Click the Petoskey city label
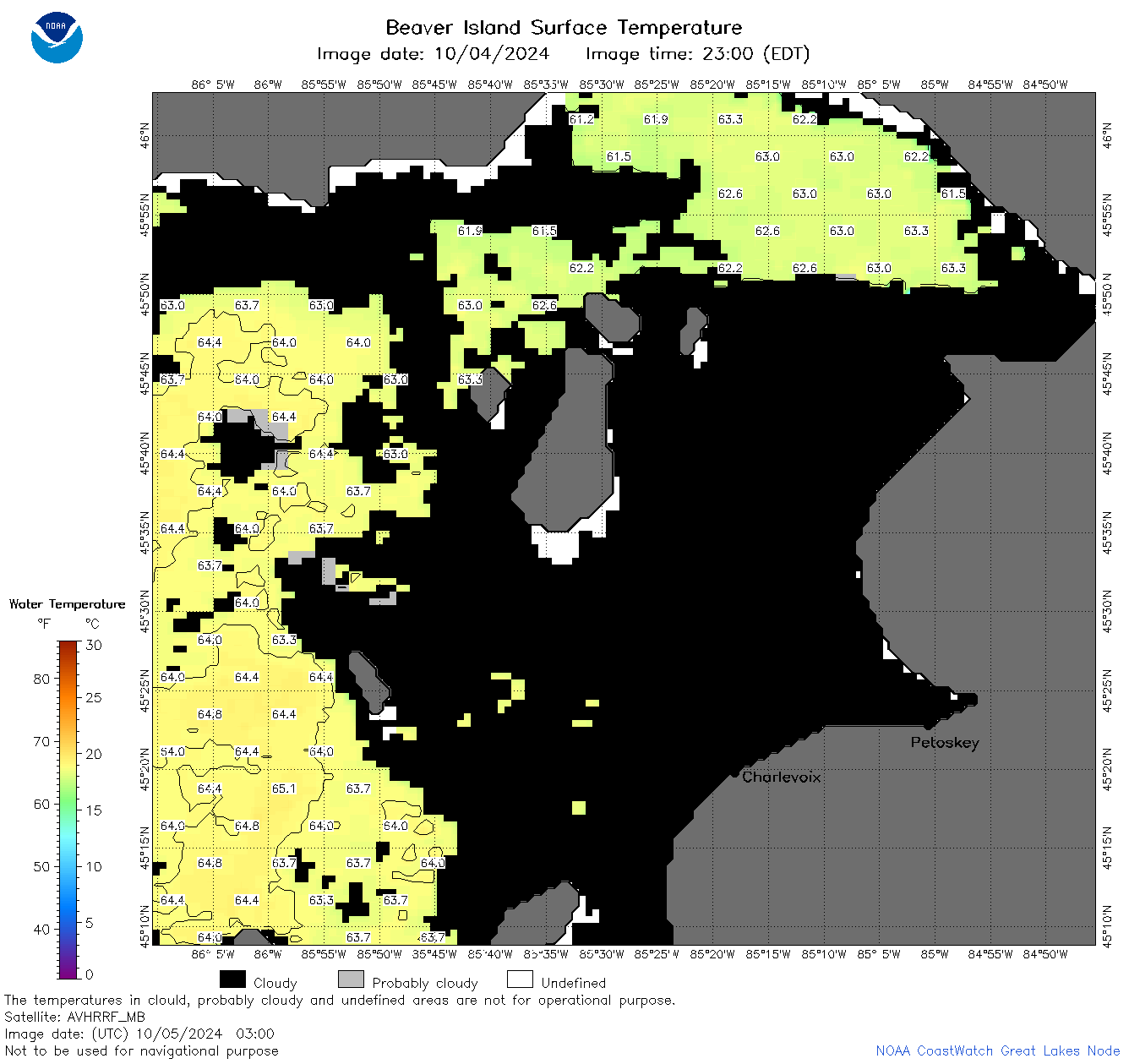The image size is (1129, 1064). coord(945,743)
